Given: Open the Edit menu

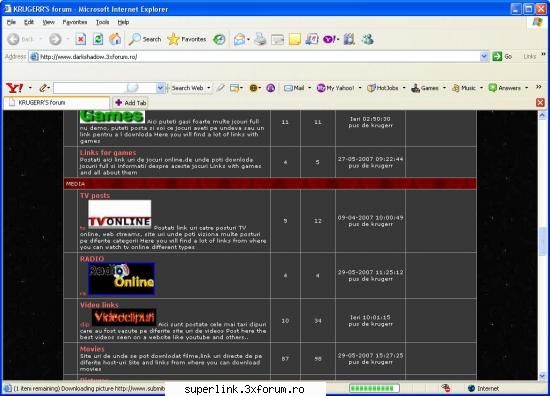Looking at the screenshot, I should [x=29, y=22].
